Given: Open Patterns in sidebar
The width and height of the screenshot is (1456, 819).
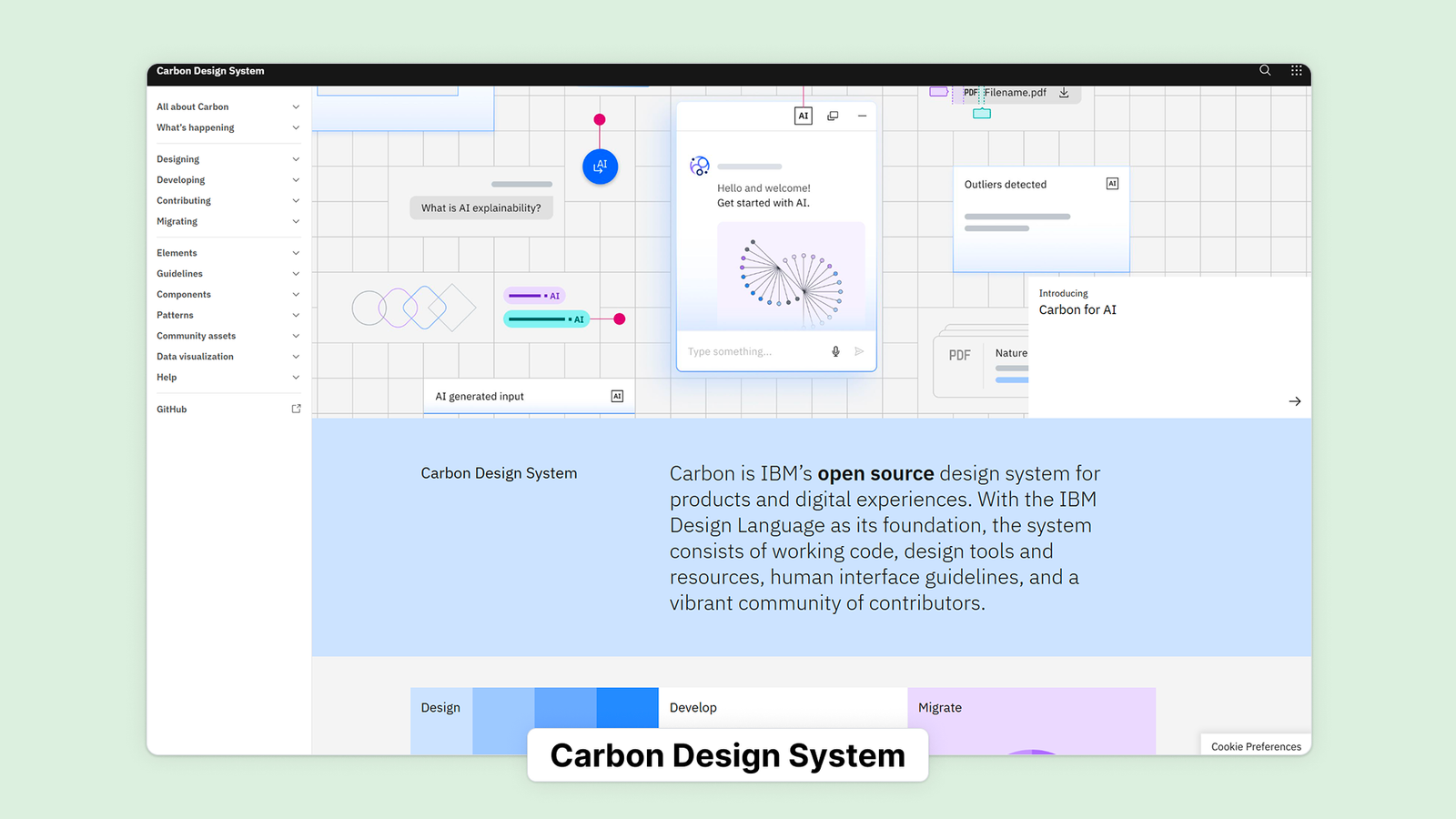Looking at the screenshot, I should point(227,315).
